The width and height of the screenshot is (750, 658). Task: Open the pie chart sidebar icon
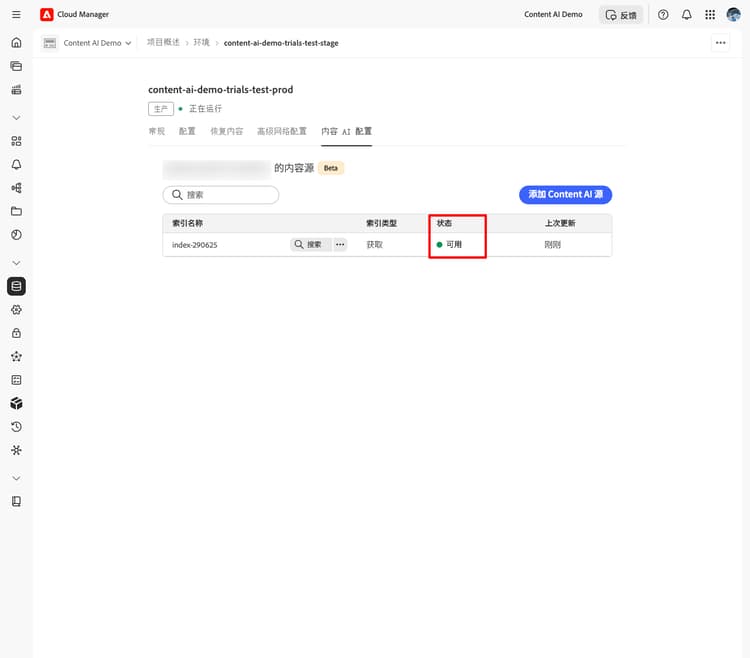[x=16, y=235]
